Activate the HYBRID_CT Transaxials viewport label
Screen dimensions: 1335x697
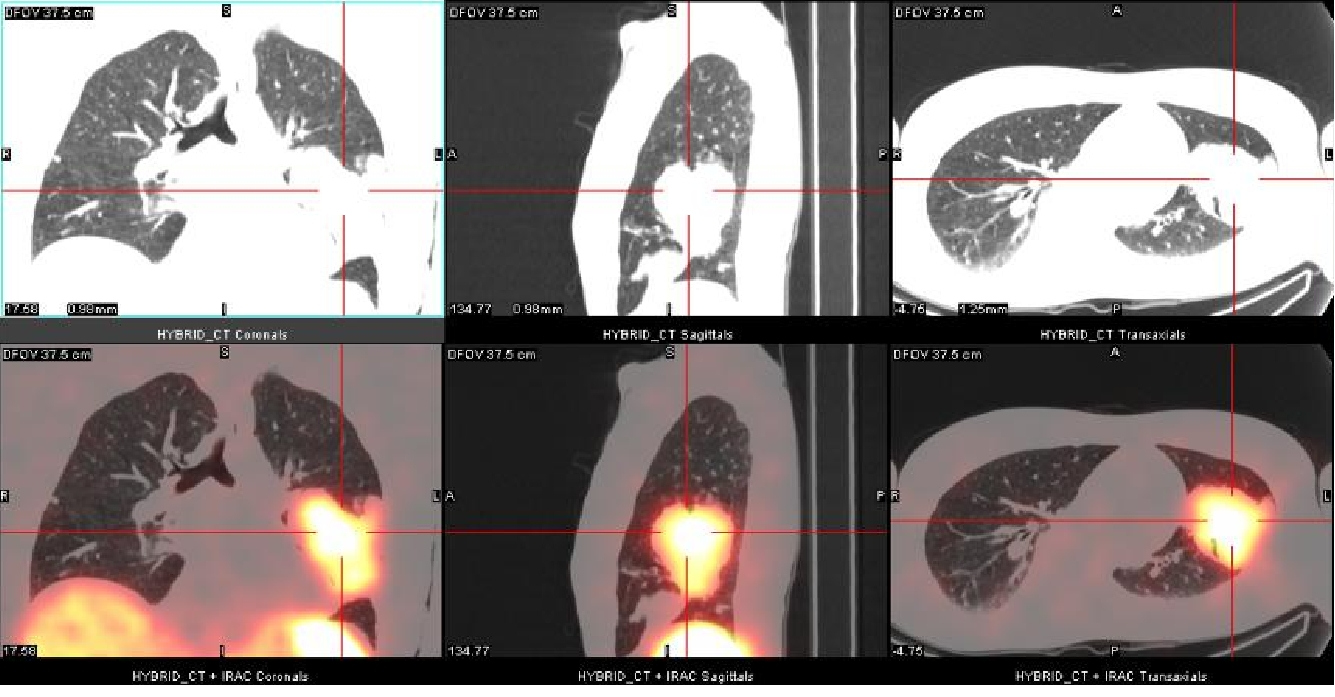click(1112, 335)
